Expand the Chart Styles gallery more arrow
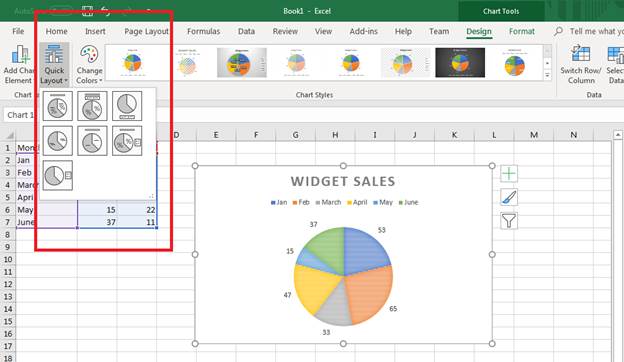Viewport: 624px width, 362px height. 548,76
